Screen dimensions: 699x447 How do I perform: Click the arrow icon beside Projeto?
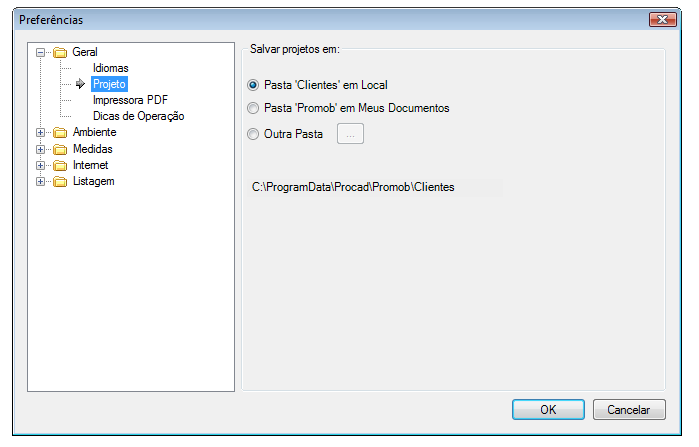pyautogui.click(x=80, y=84)
